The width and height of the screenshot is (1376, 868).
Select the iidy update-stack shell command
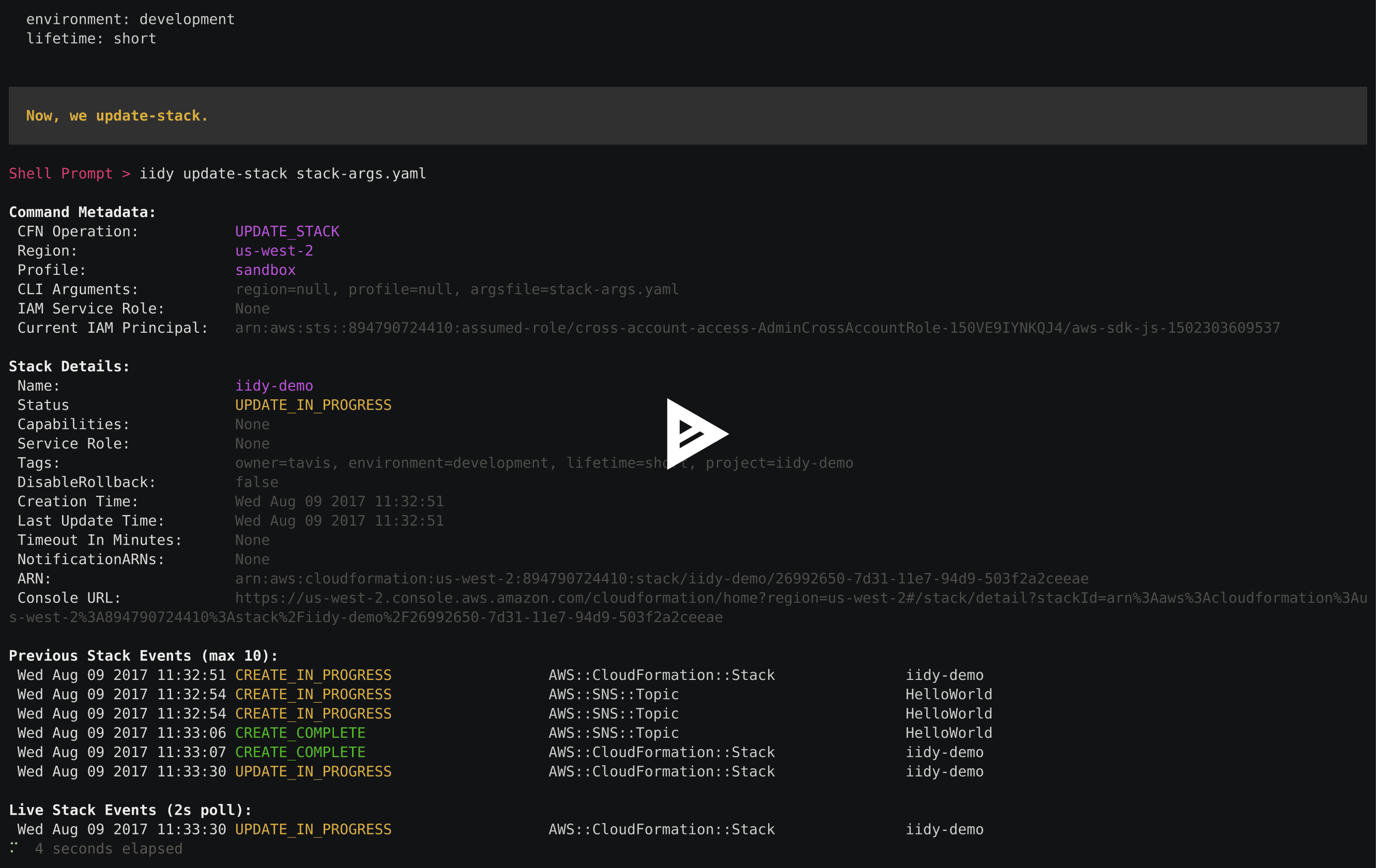point(283,174)
